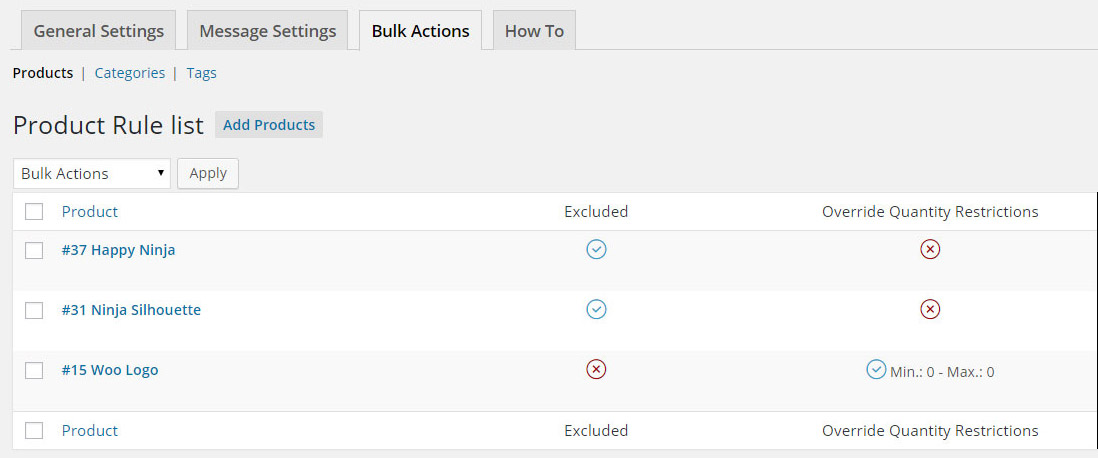This screenshot has width=1098, height=458.
Task: Go to the How To tab
Action: tap(534, 31)
